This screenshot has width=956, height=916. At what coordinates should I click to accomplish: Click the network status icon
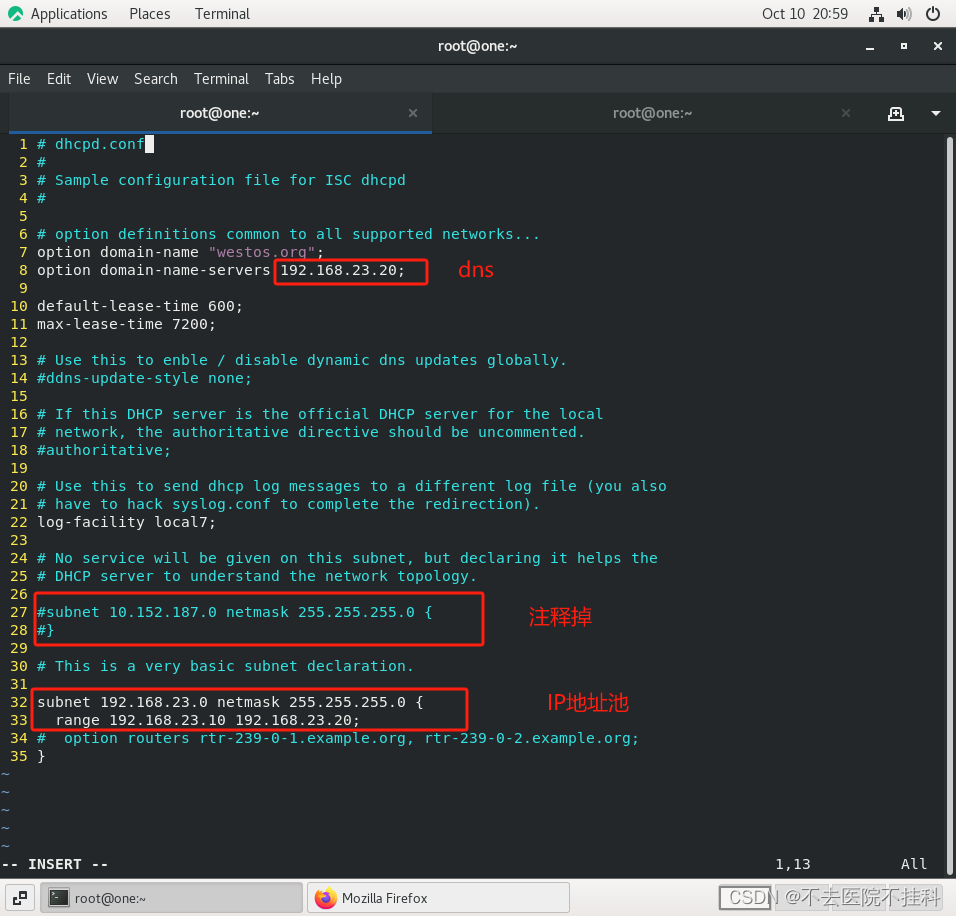(875, 13)
